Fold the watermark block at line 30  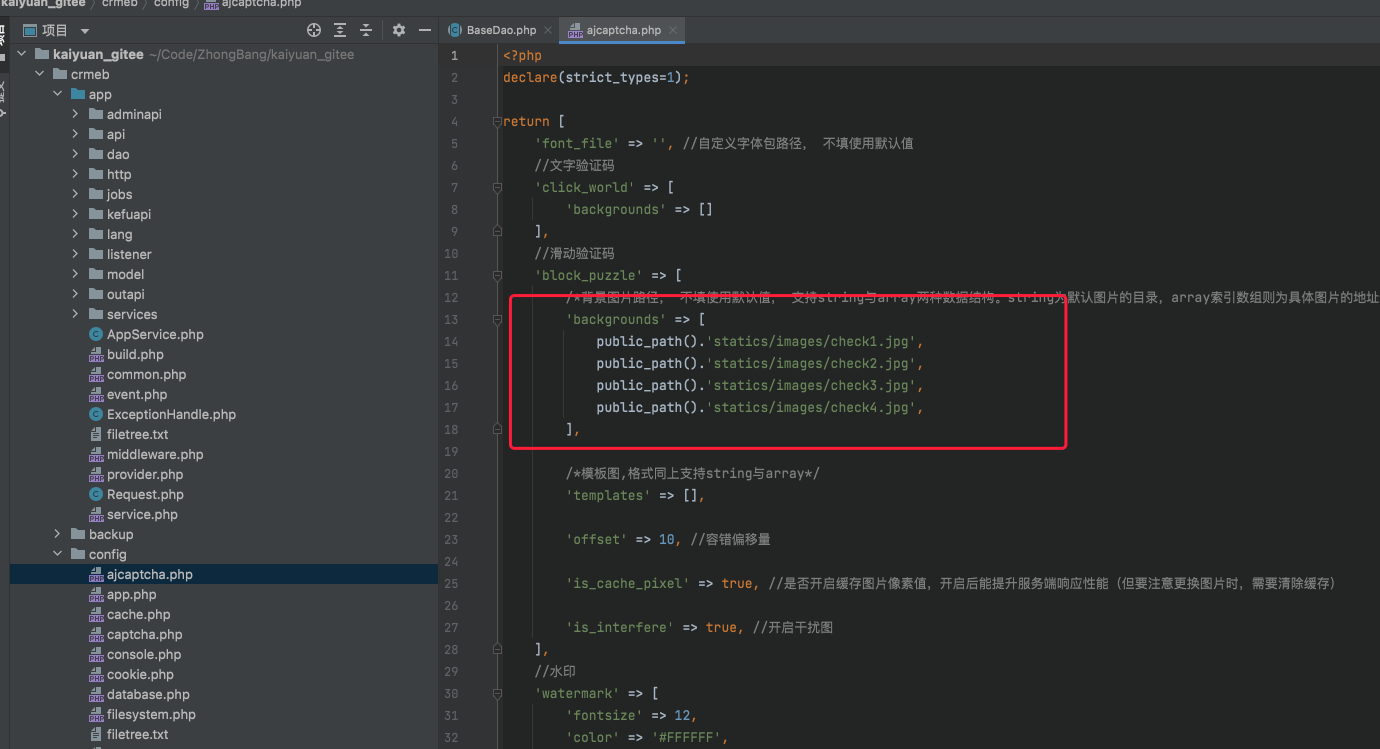(x=495, y=694)
